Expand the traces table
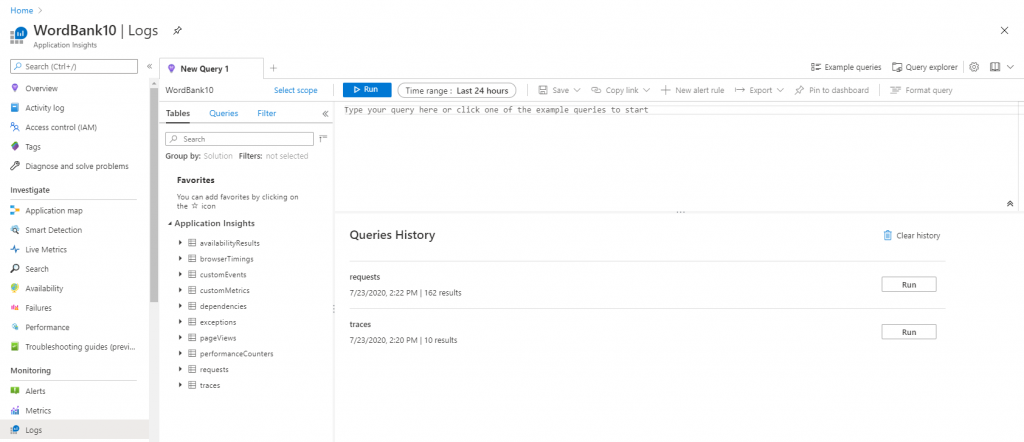 (180, 385)
